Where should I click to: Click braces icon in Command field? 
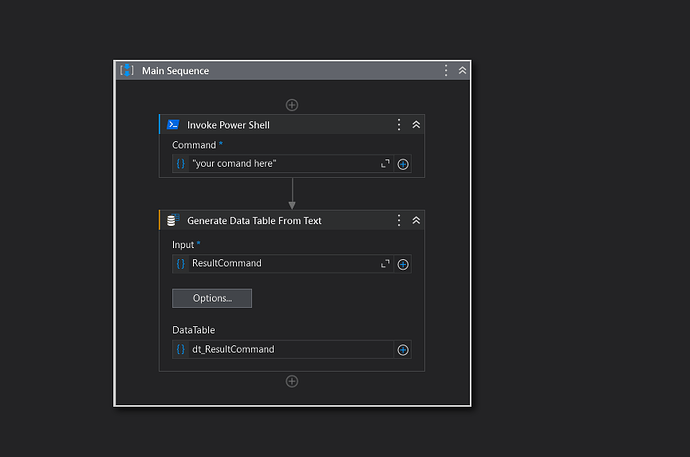[x=180, y=164]
